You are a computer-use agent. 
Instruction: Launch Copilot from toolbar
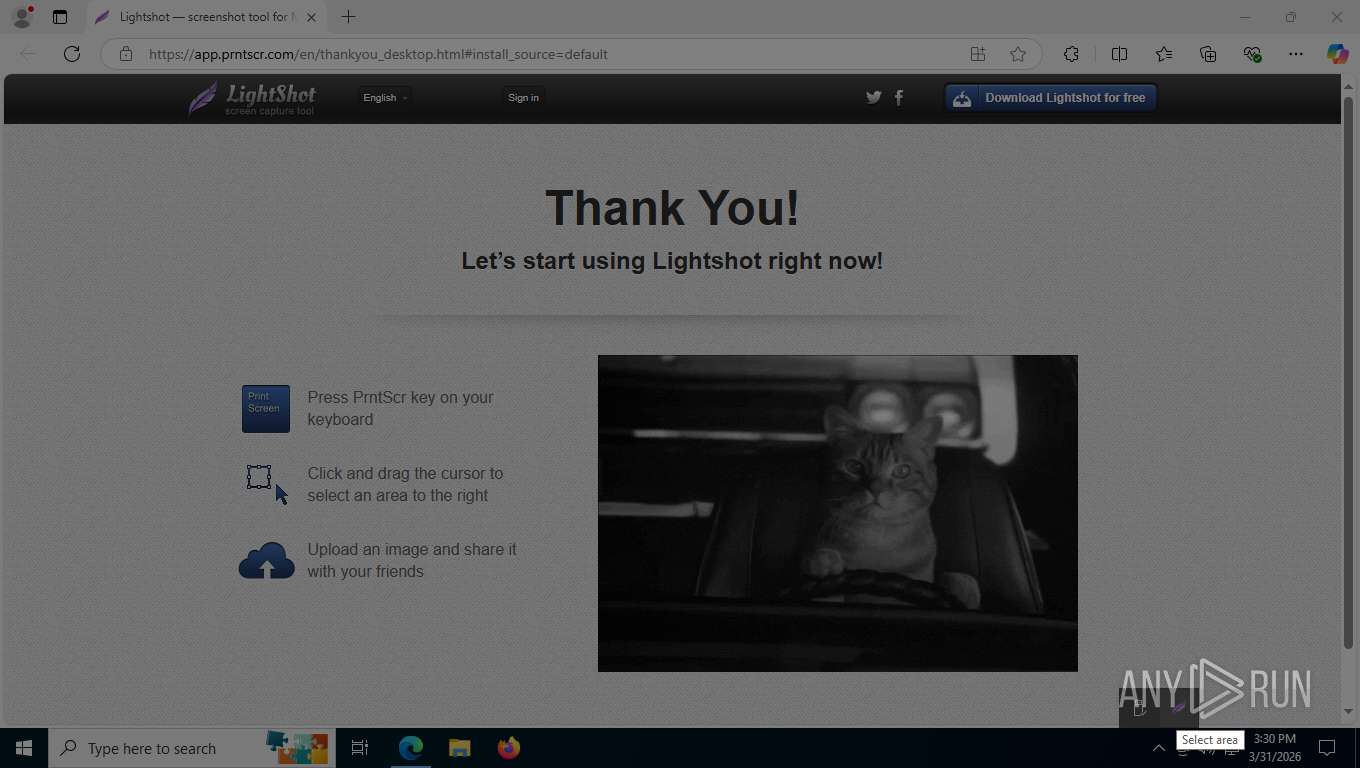tap(1338, 54)
